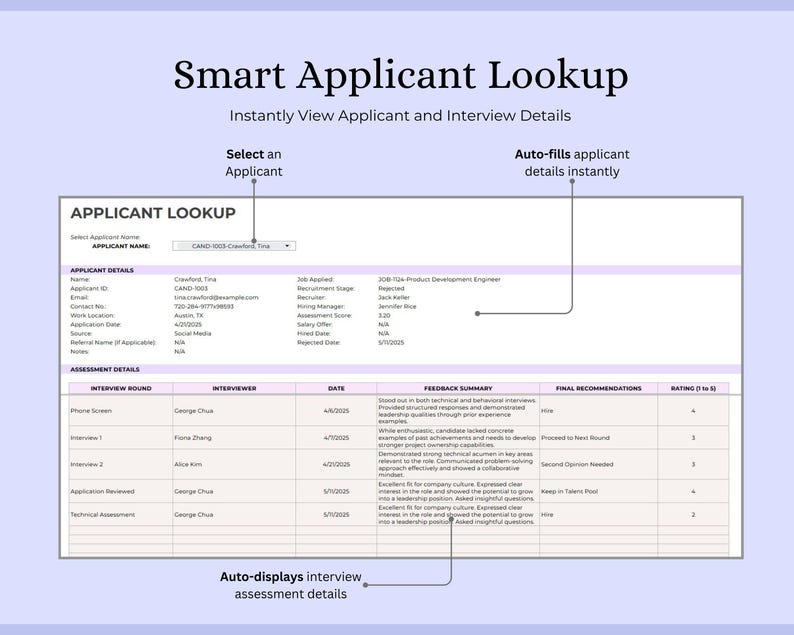This screenshot has width=794, height=635.
Task: Click 'Hire' recommendation in Phone Screen row
Action: coord(599,411)
